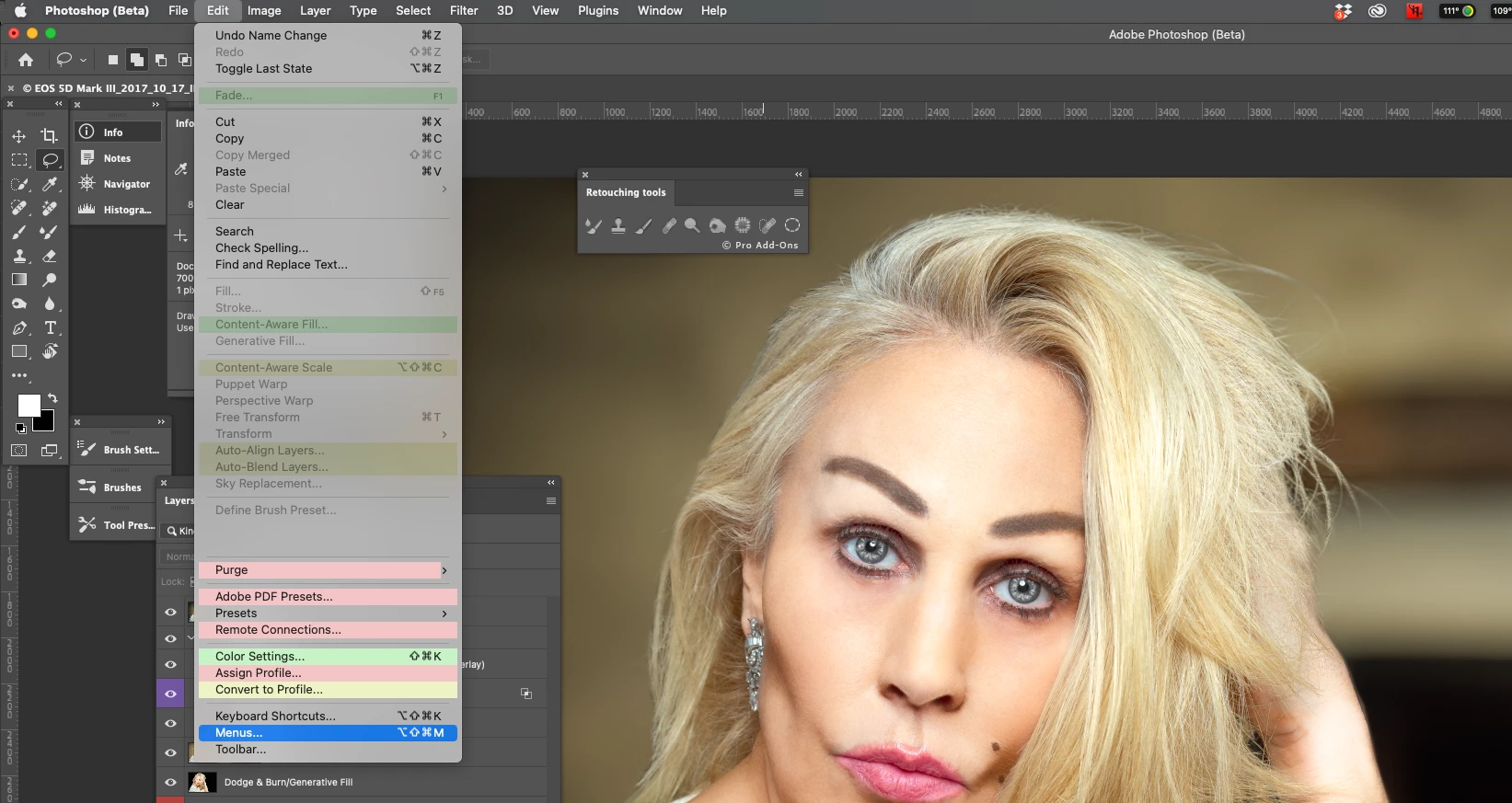Viewport: 1512px width, 803px height.
Task: Open Retouching tools panel menu
Action: [799, 192]
